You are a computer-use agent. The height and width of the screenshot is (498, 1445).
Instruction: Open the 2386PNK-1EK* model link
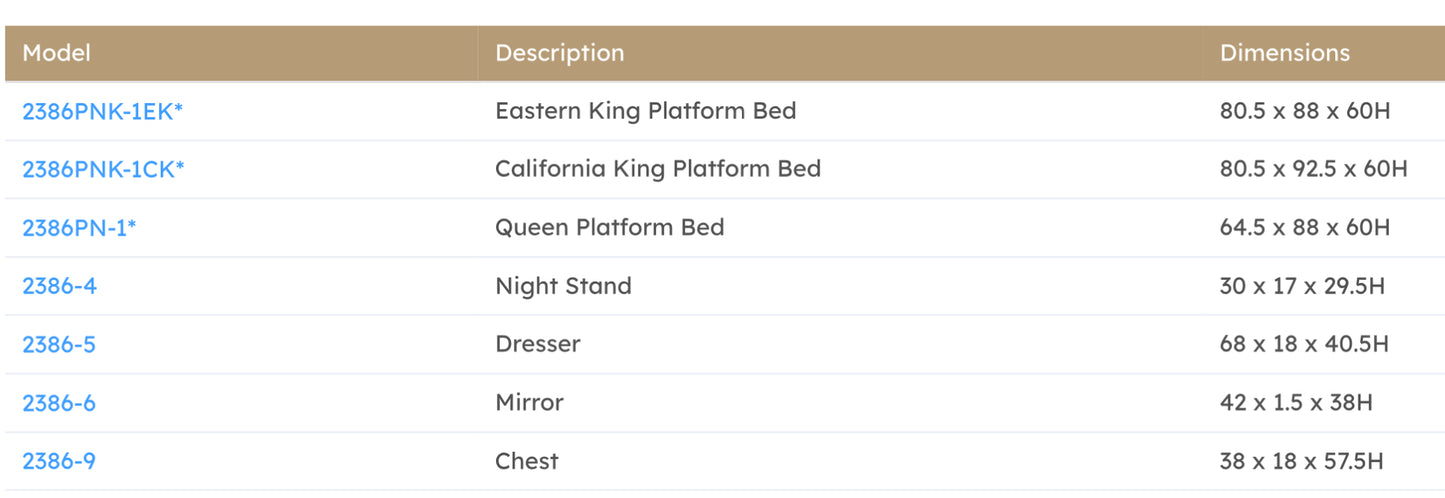pyautogui.click(x=102, y=111)
